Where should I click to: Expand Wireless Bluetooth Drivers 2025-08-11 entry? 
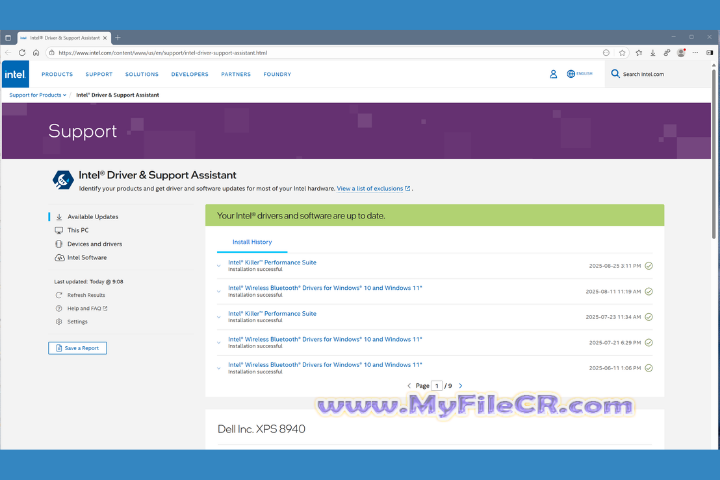(219, 291)
